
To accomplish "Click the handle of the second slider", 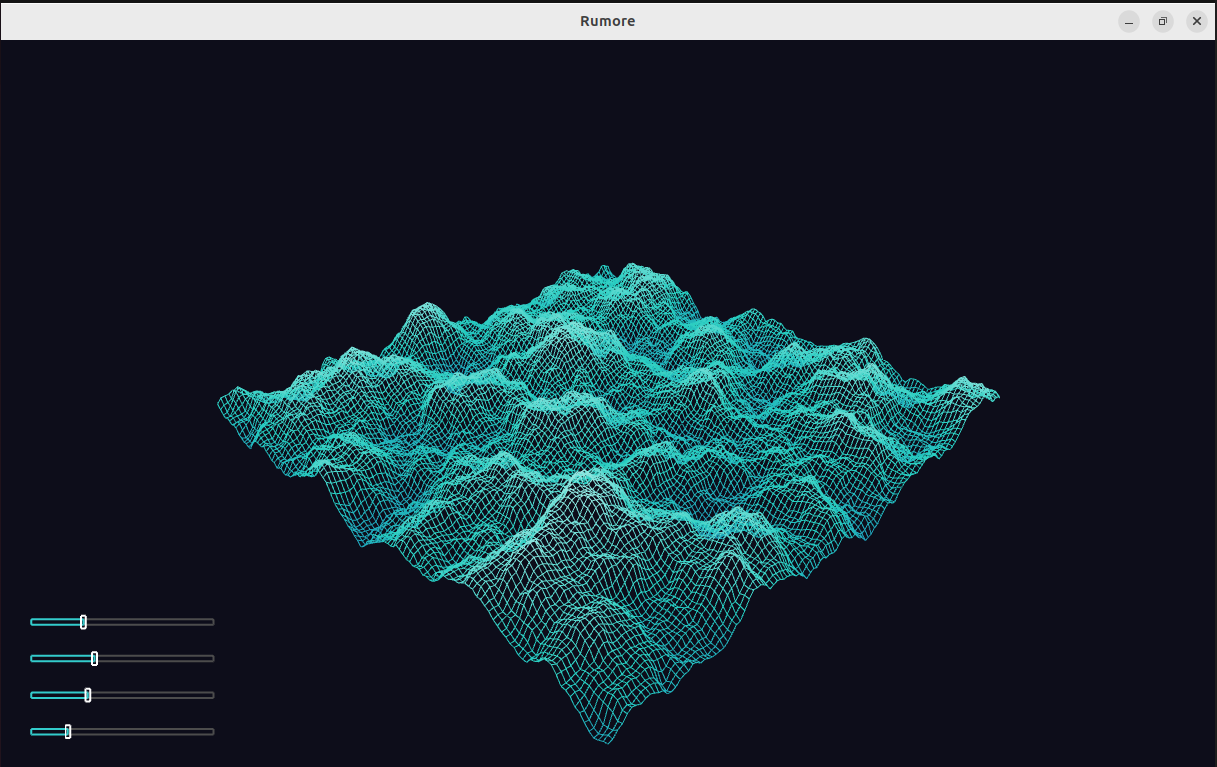I will pyautogui.click(x=94, y=658).
